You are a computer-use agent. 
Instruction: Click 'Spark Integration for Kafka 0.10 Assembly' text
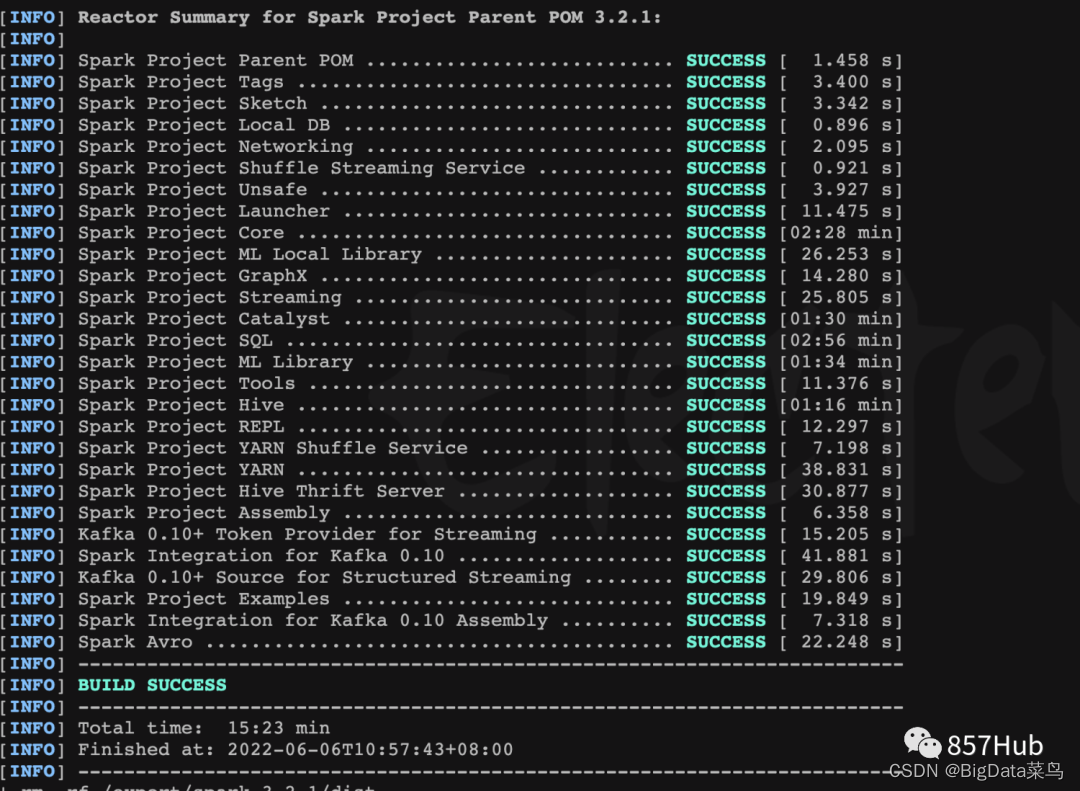tap(313, 620)
